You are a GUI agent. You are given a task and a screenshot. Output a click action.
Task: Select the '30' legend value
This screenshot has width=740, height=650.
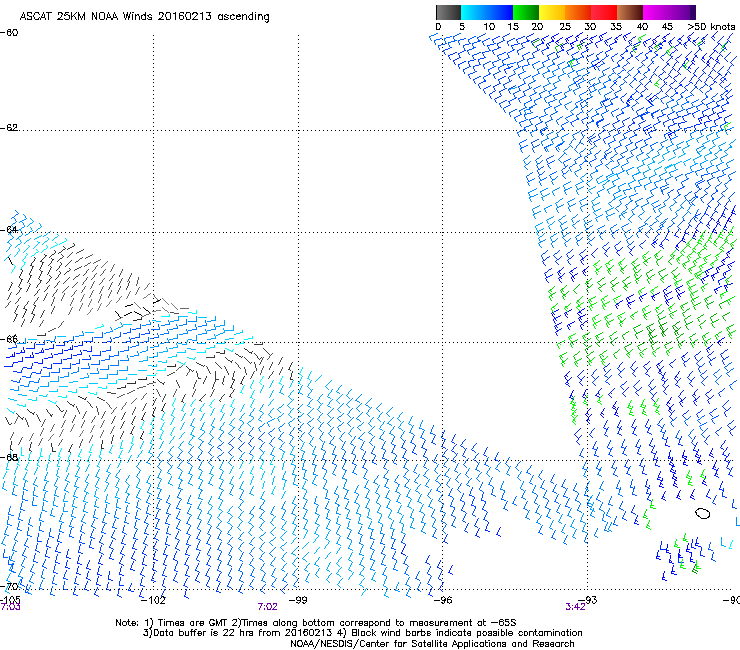(590, 27)
